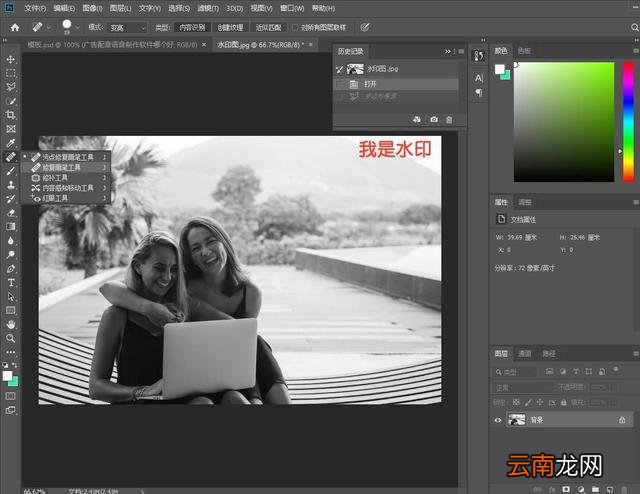
Task: Change screen mode icon in toolbar
Action: [11, 410]
